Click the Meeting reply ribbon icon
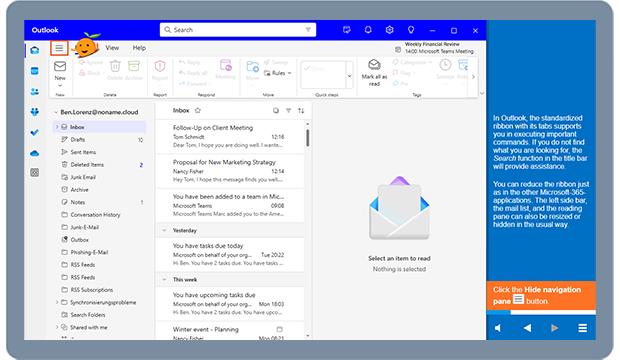The image size is (620, 360). tap(226, 65)
